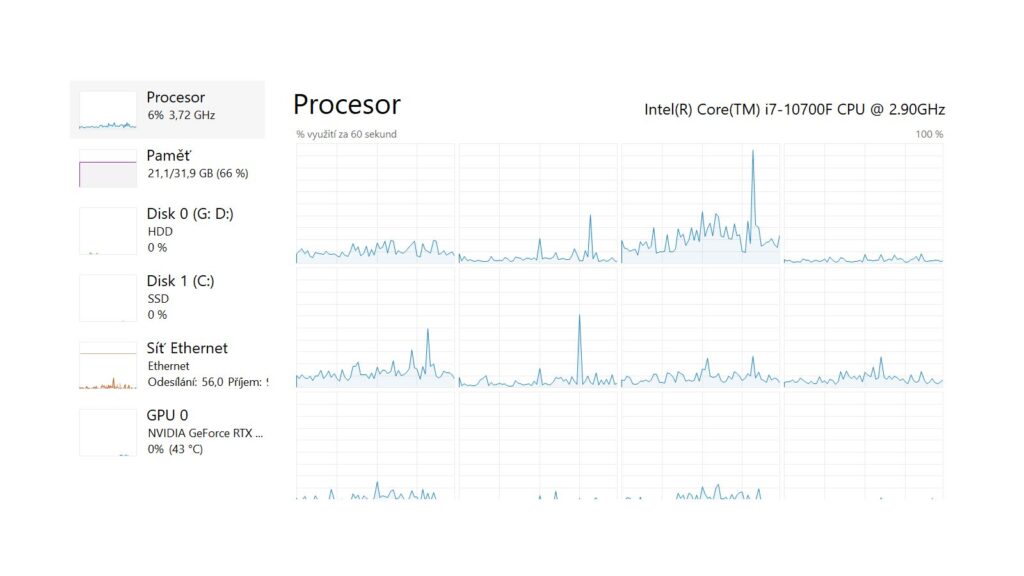Open the Paměť memory panel
This screenshot has height=576, width=1024.
tap(167, 168)
